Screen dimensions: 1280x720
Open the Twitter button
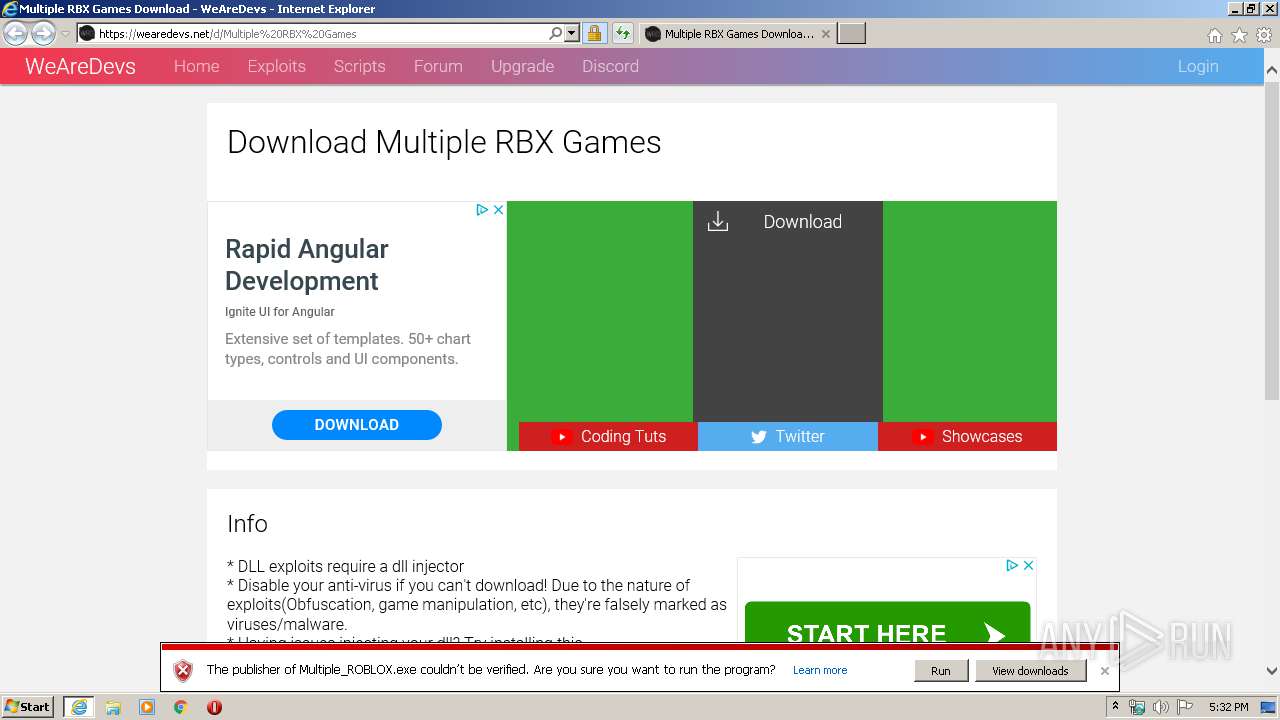point(788,436)
